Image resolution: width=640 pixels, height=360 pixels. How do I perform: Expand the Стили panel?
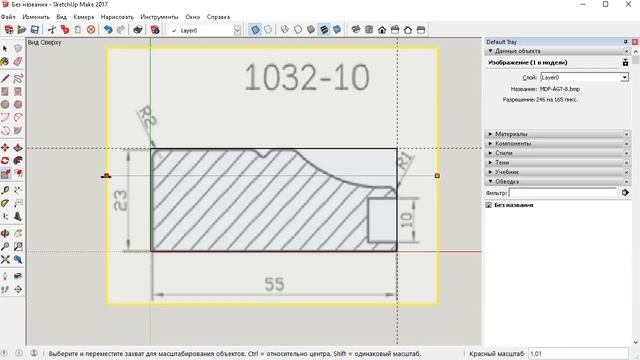[x=491, y=153]
